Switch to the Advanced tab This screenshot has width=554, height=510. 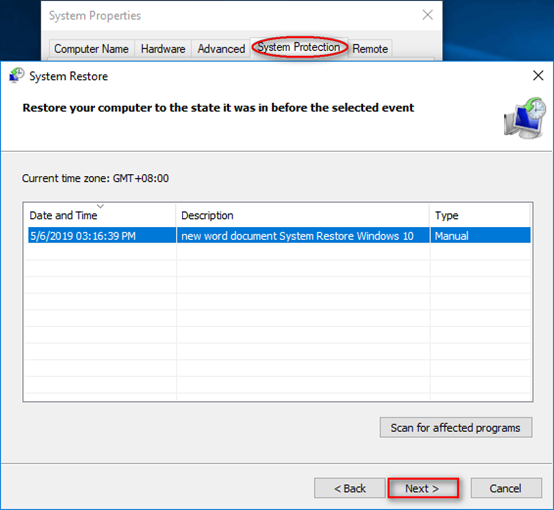(221, 49)
